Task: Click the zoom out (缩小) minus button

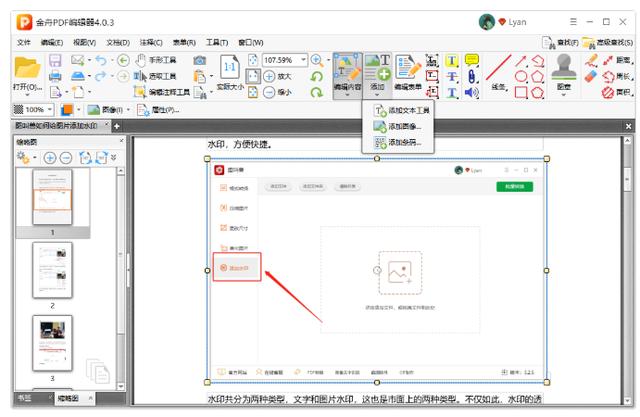Action: (277, 92)
